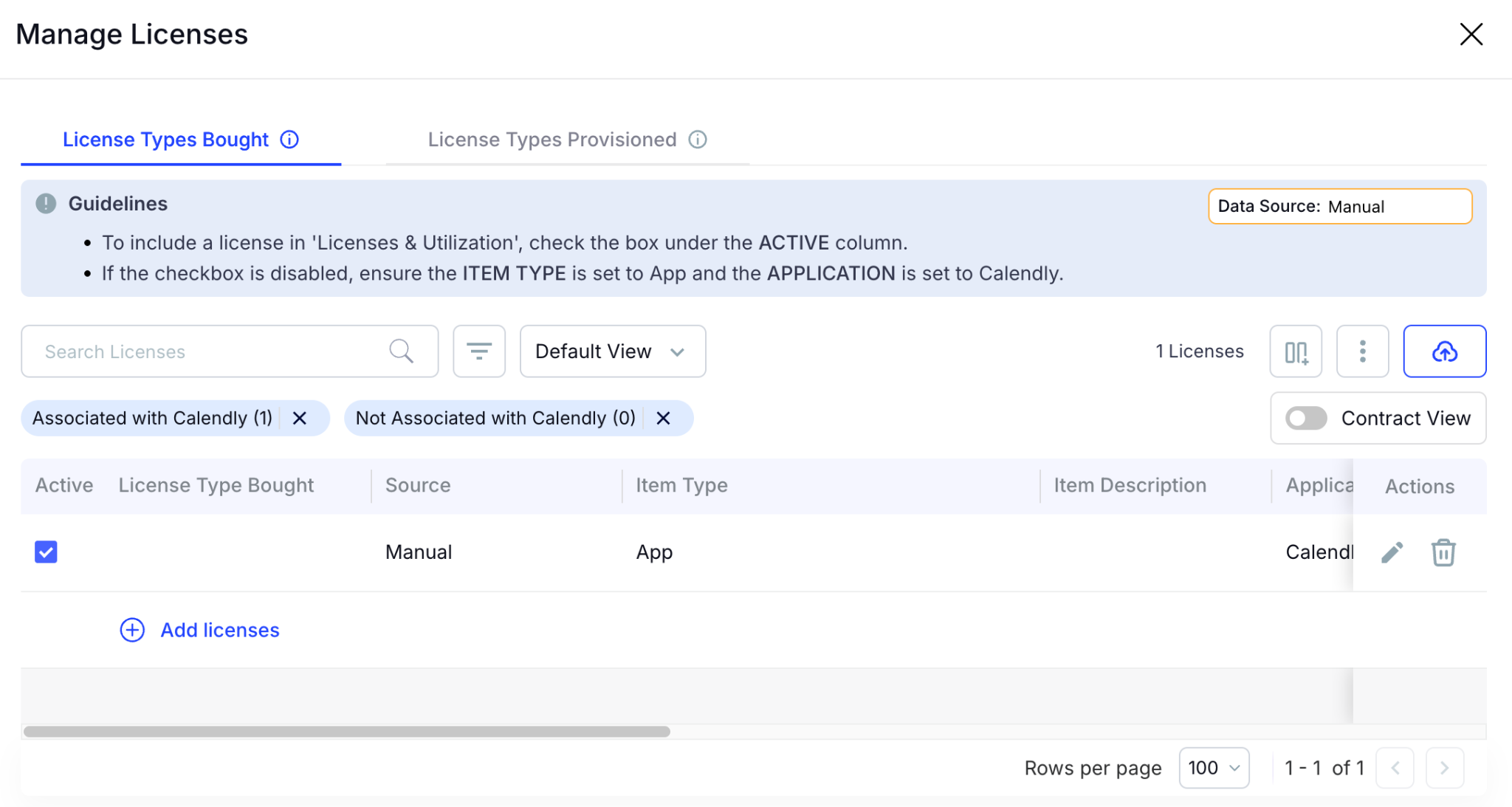Click info icon beside License Types Provisioned

tap(698, 140)
